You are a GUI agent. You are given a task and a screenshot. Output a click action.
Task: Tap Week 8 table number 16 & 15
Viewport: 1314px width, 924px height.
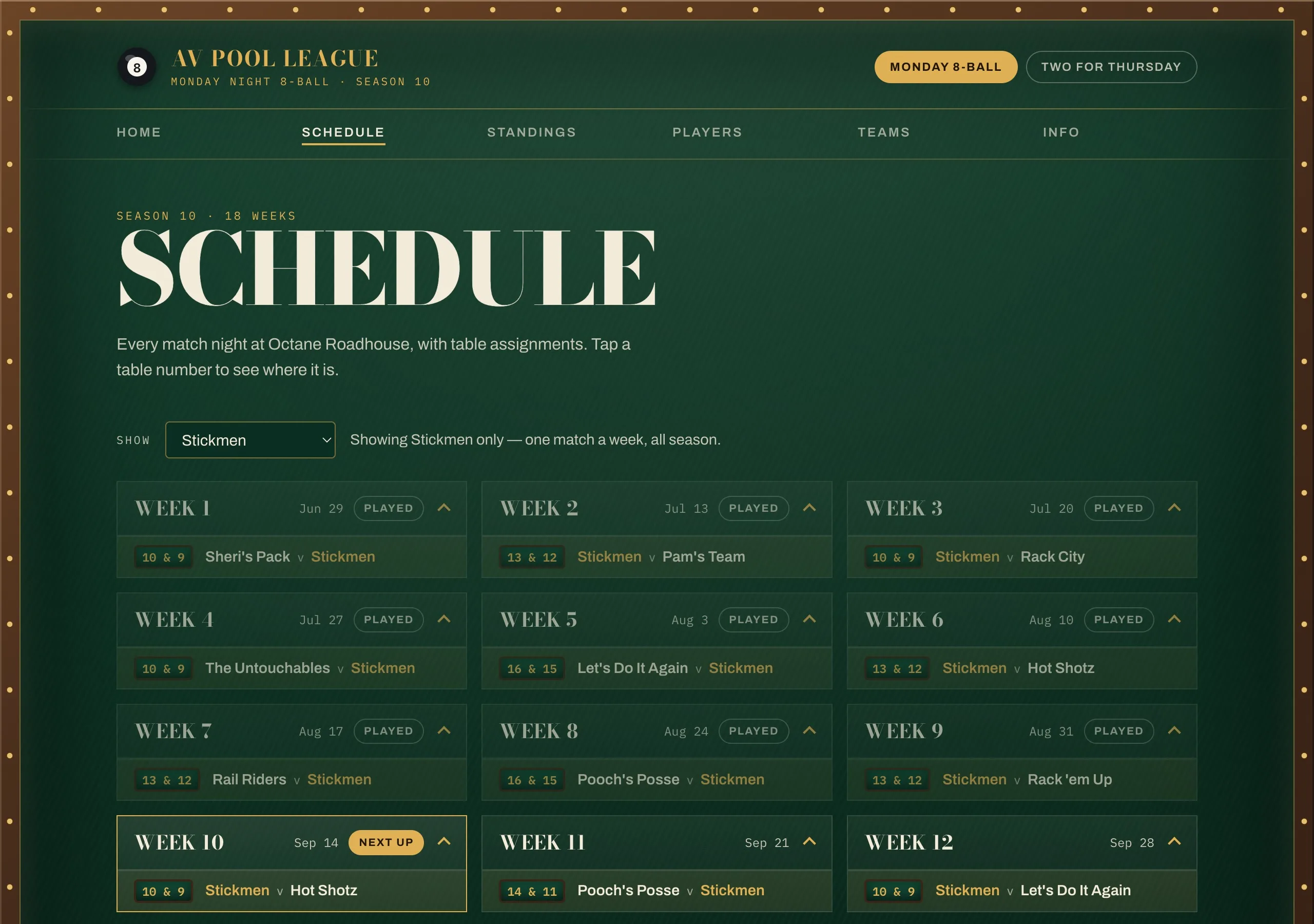pyautogui.click(x=532, y=780)
